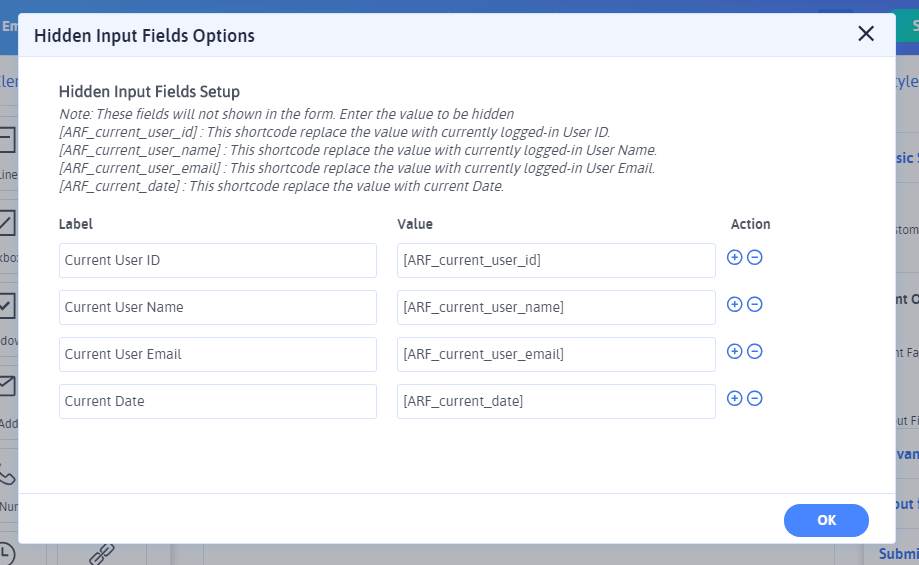
Task: Edit the Current User ID label field
Action: (217, 260)
